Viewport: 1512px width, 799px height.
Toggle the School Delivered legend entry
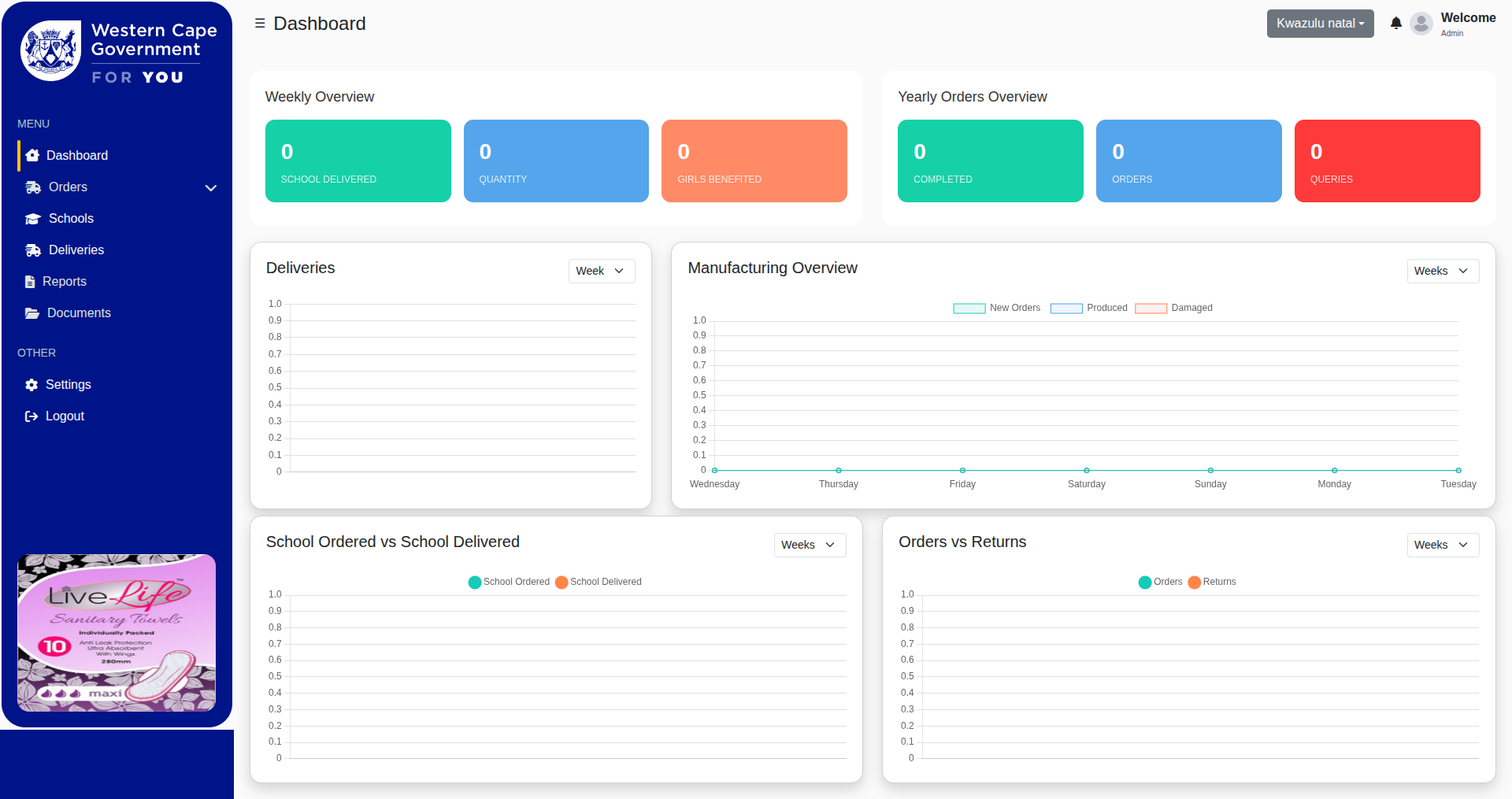598,582
